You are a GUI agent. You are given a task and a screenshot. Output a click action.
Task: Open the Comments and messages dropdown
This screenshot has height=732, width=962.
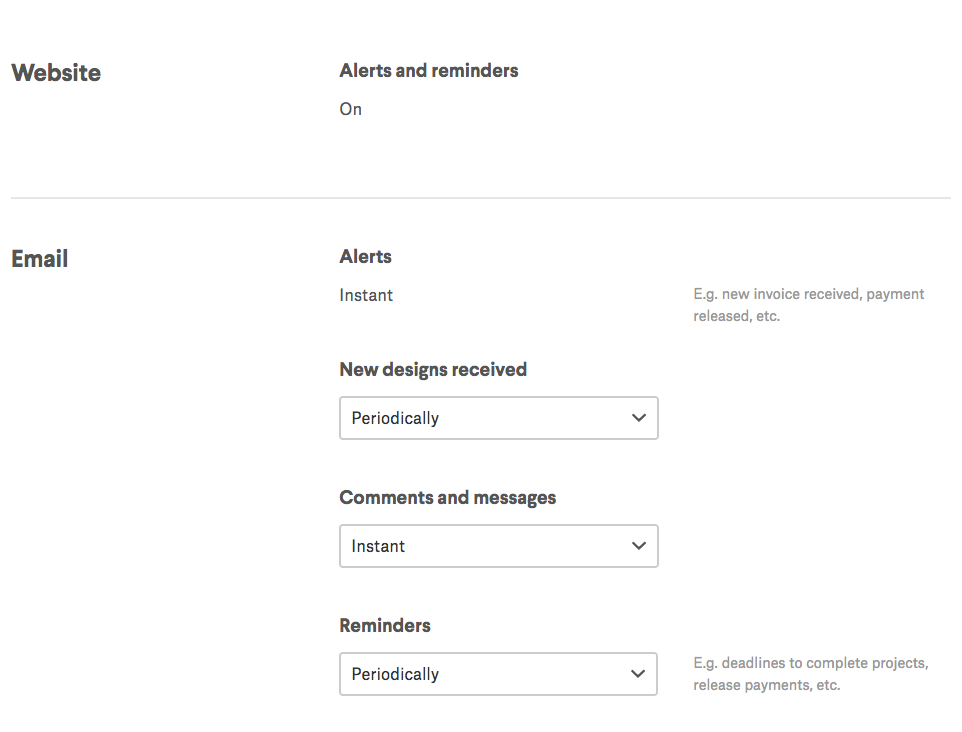[x=498, y=546]
